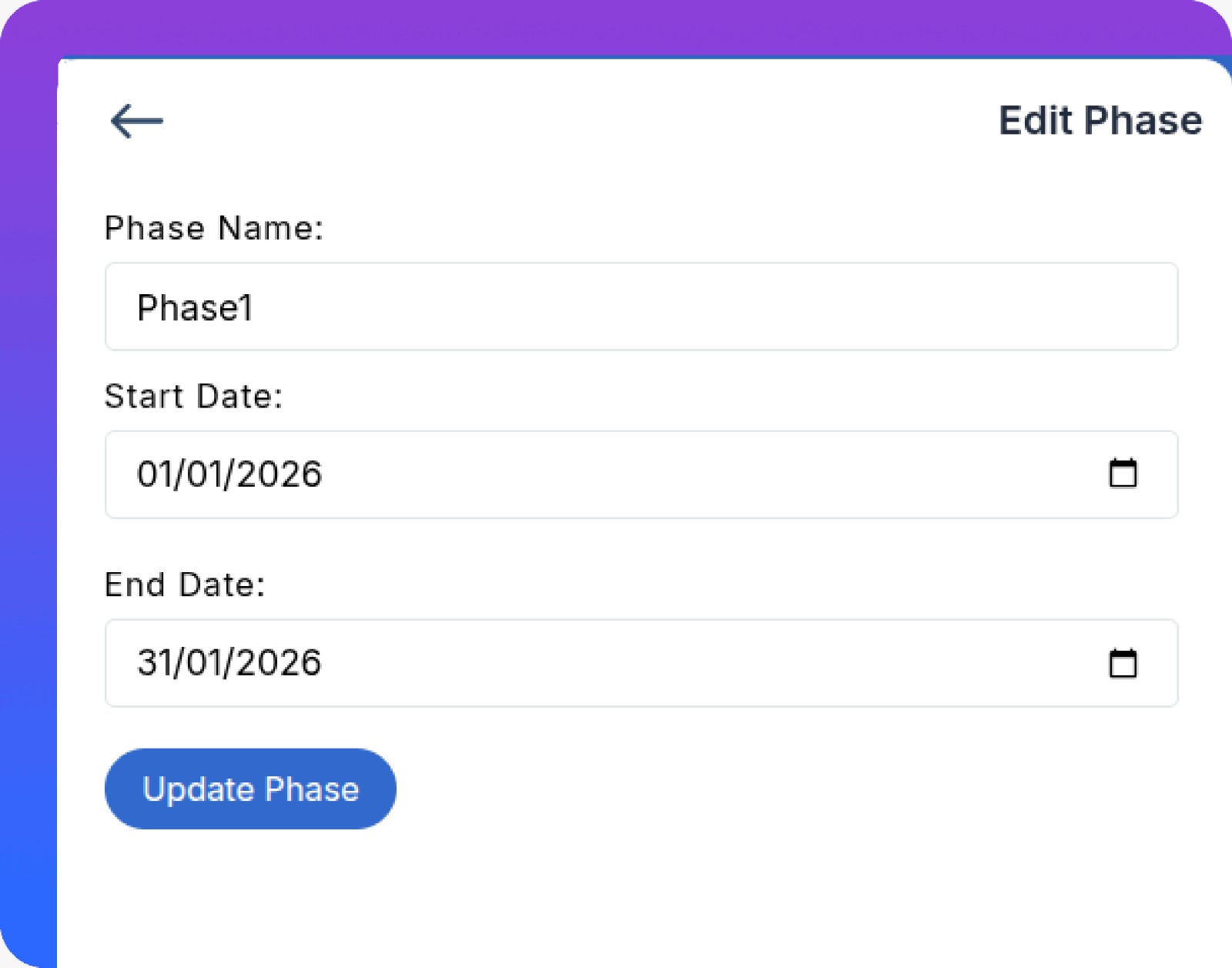Open the Start Date calendar picker icon
Viewport: 1232px width, 968px height.
(x=1123, y=474)
